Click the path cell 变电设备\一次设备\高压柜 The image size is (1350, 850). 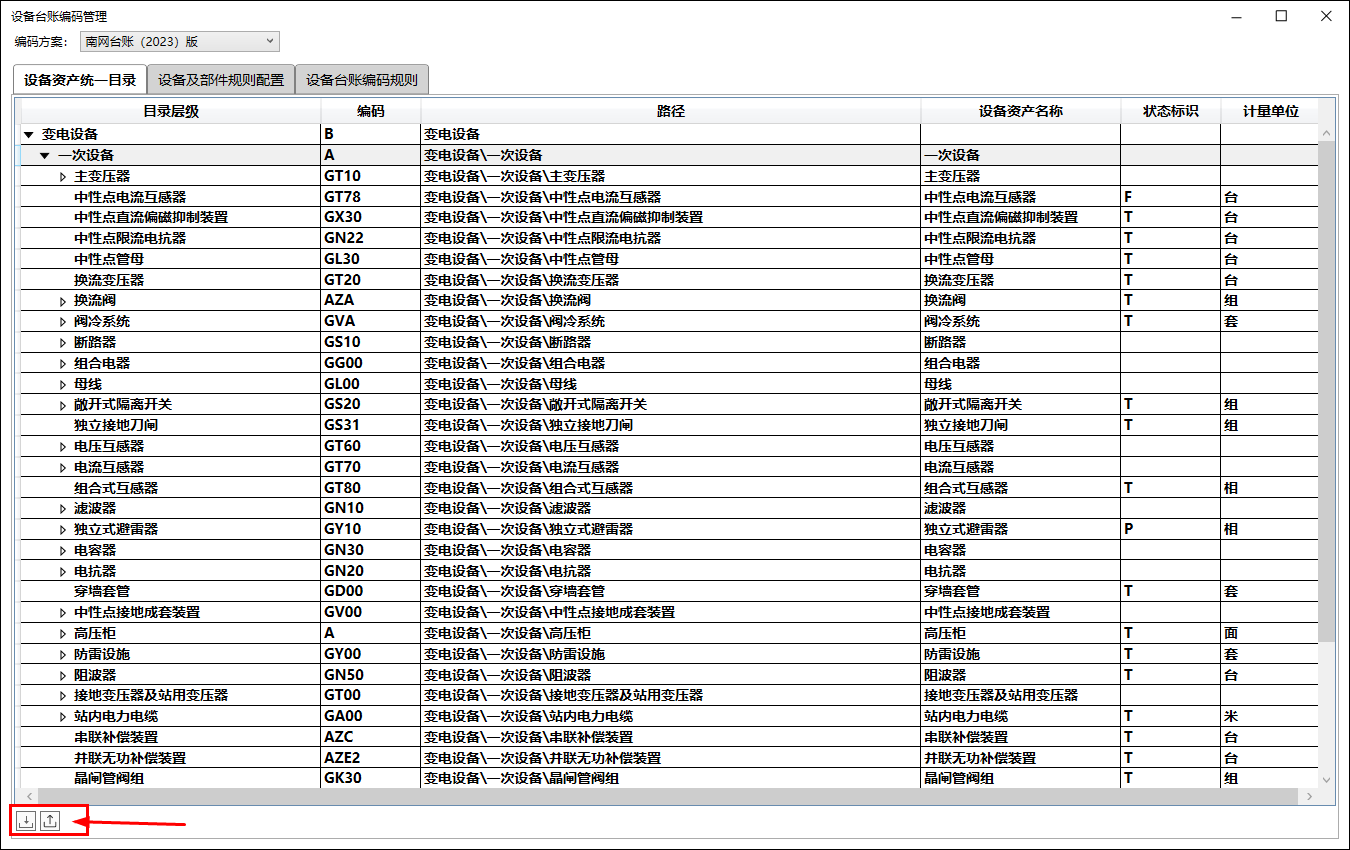(671, 633)
